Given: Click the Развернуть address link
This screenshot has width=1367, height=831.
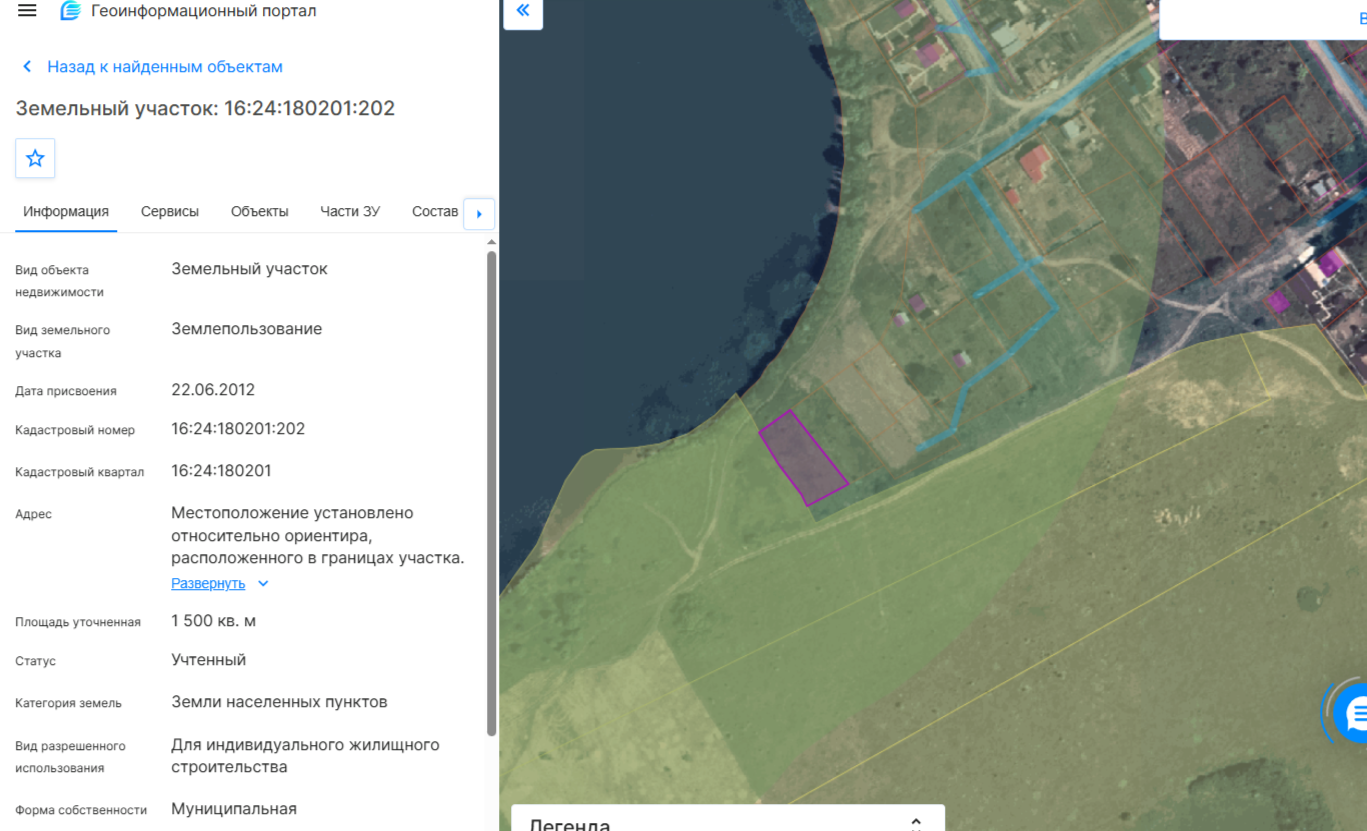Looking at the screenshot, I should click(x=208, y=584).
